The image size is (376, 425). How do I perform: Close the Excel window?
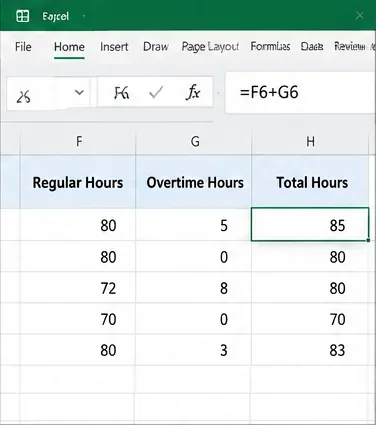tap(360, 15)
